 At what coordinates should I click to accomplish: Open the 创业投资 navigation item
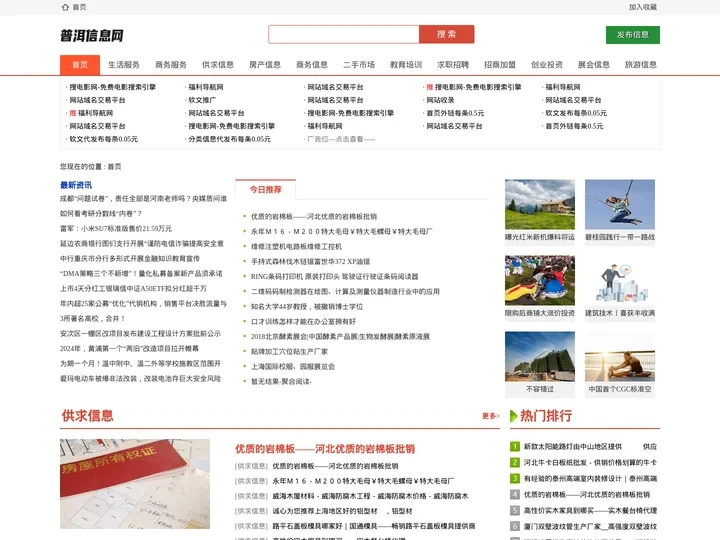[547, 65]
